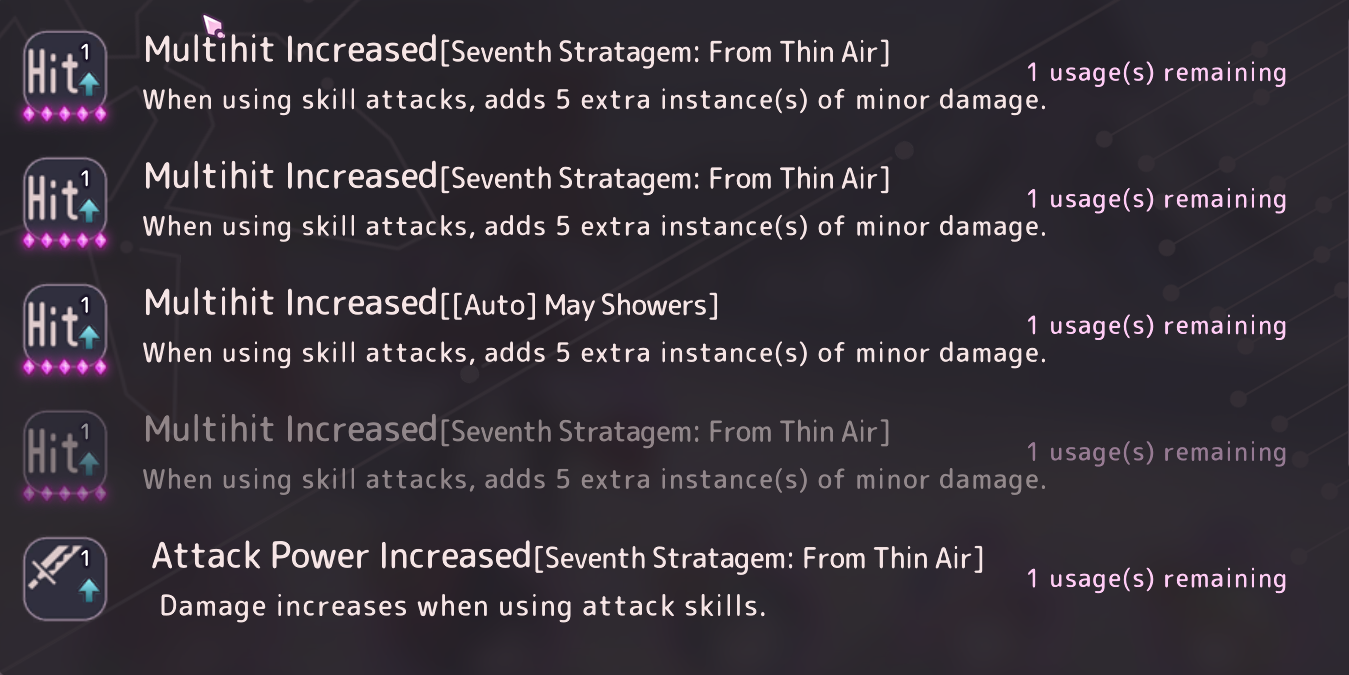Click the dimmed '1 usage(s) remaining' label
Viewport: 1349px width, 675px height.
pos(1157,452)
